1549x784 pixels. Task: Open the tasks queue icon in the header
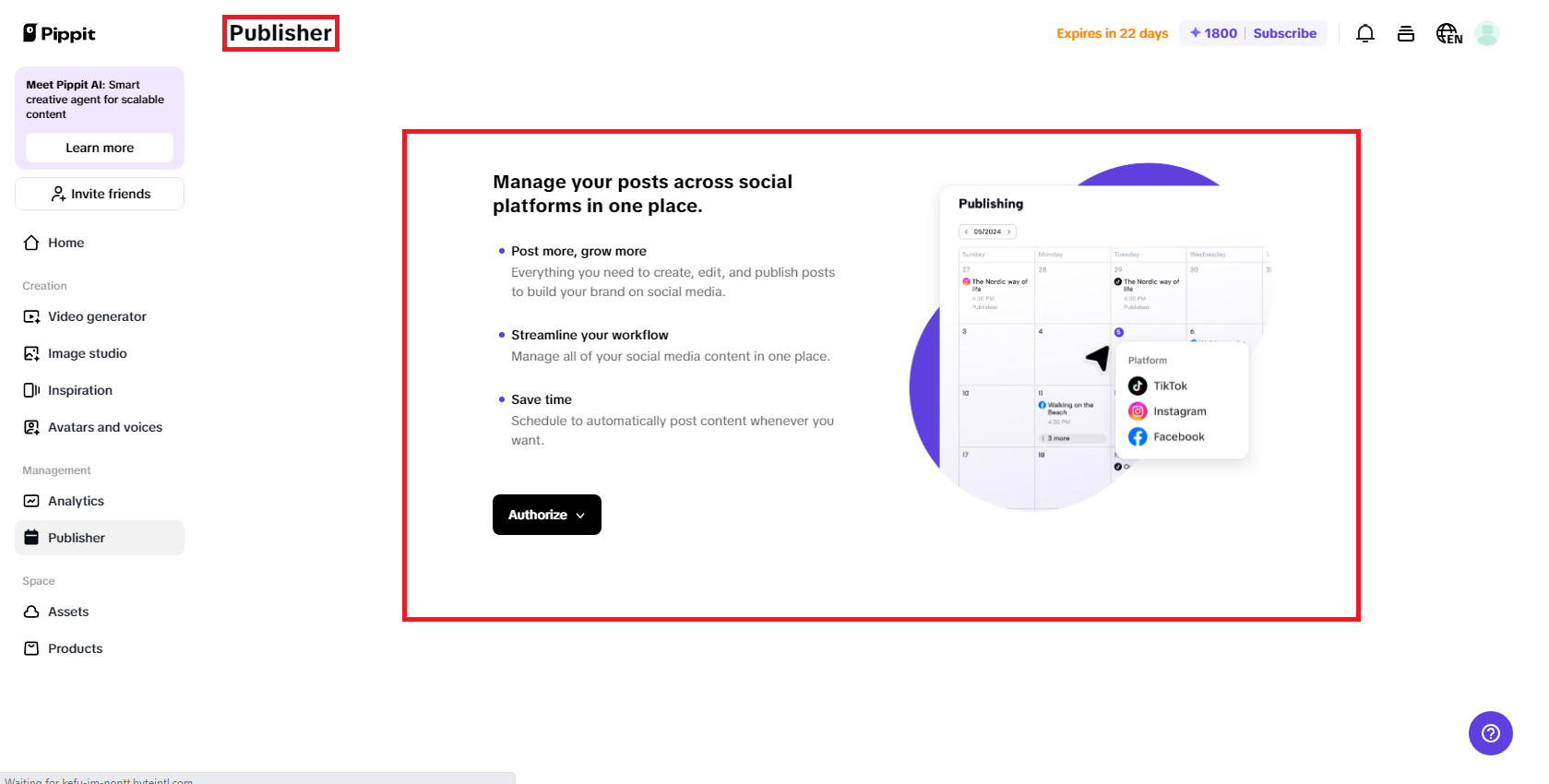click(x=1406, y=33)
